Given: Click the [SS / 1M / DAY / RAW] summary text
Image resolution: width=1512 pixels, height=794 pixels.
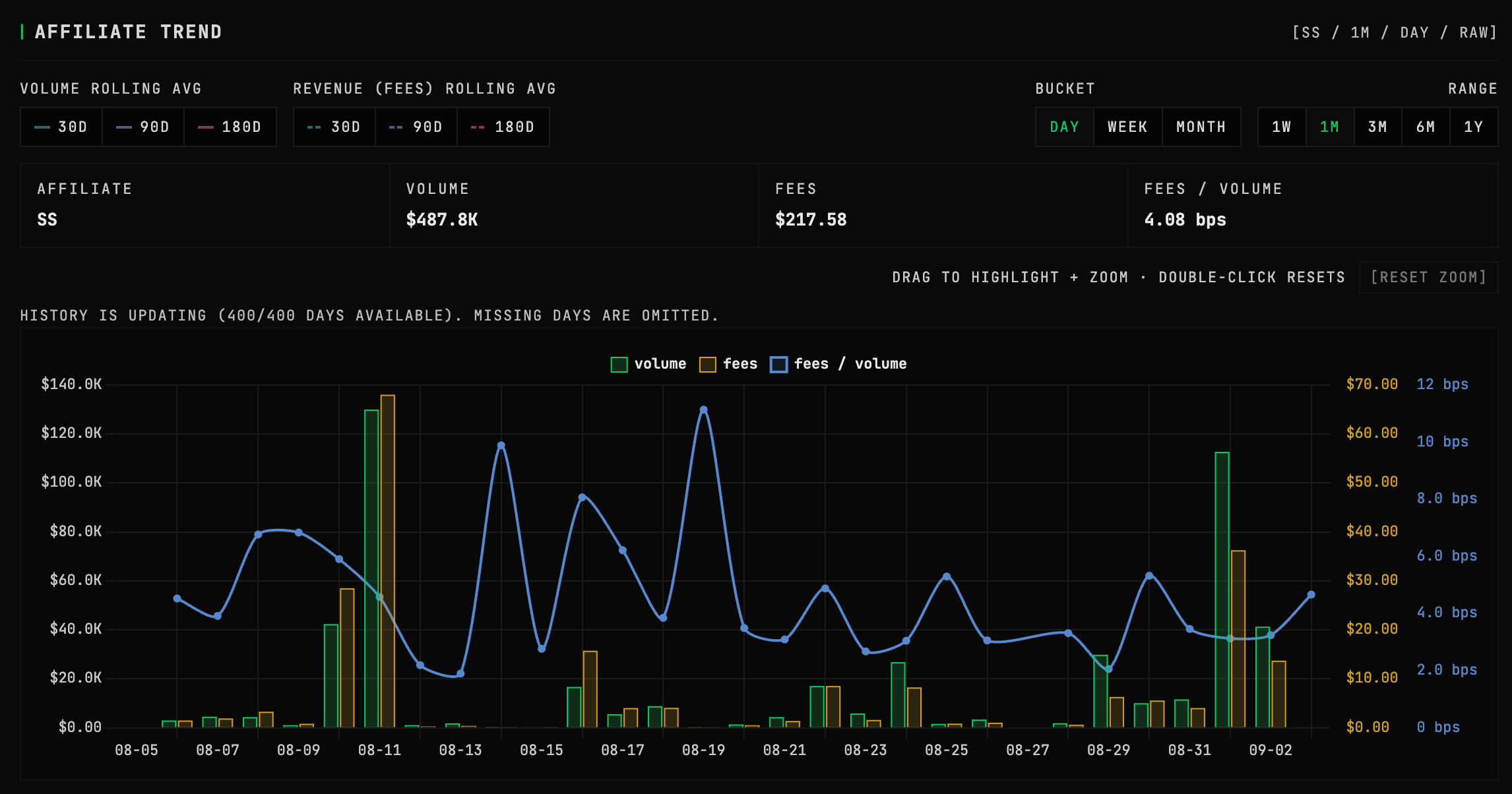Looking at the screenshot, I should tap(1395, 32).
